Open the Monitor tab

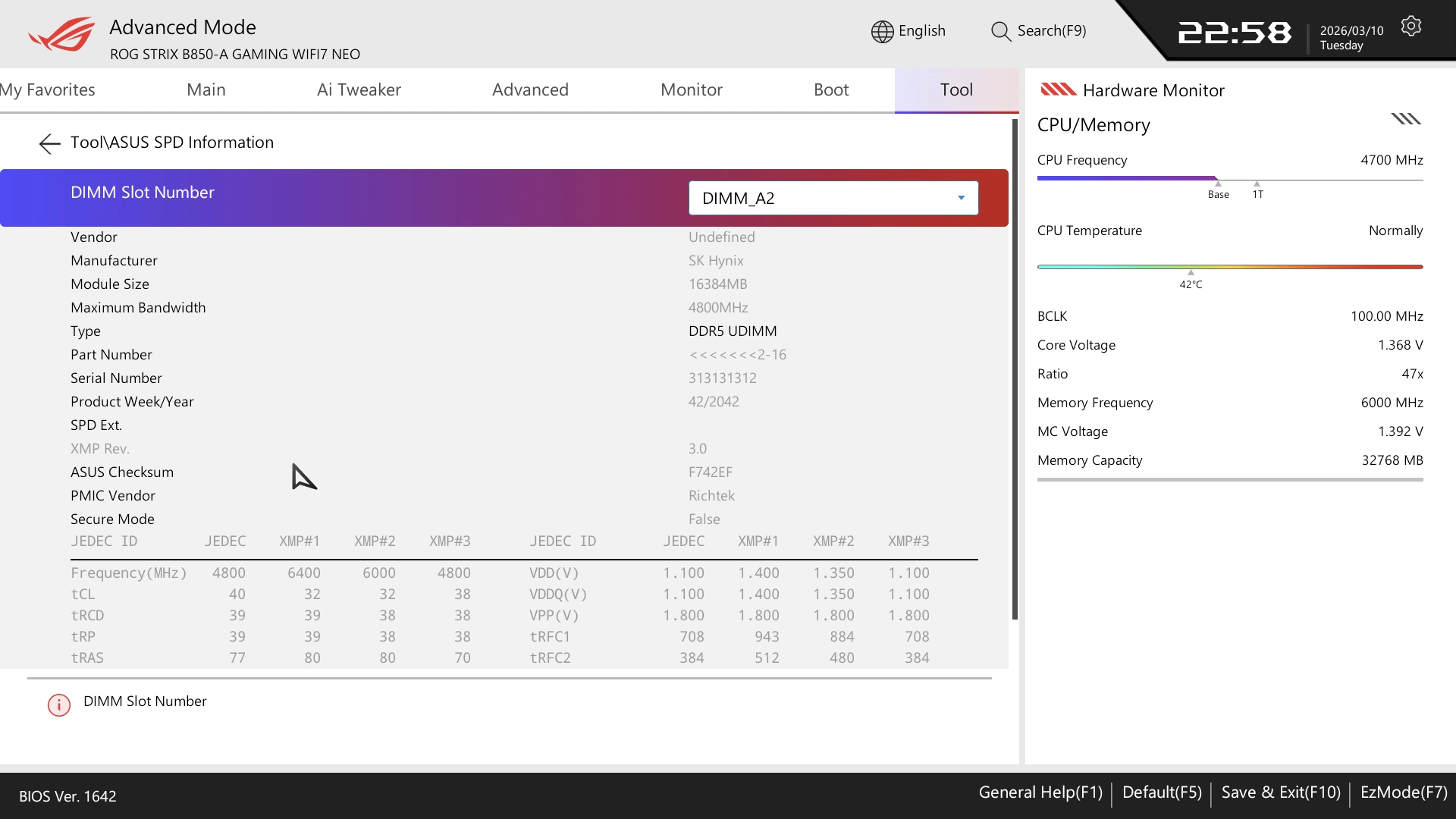691,89
